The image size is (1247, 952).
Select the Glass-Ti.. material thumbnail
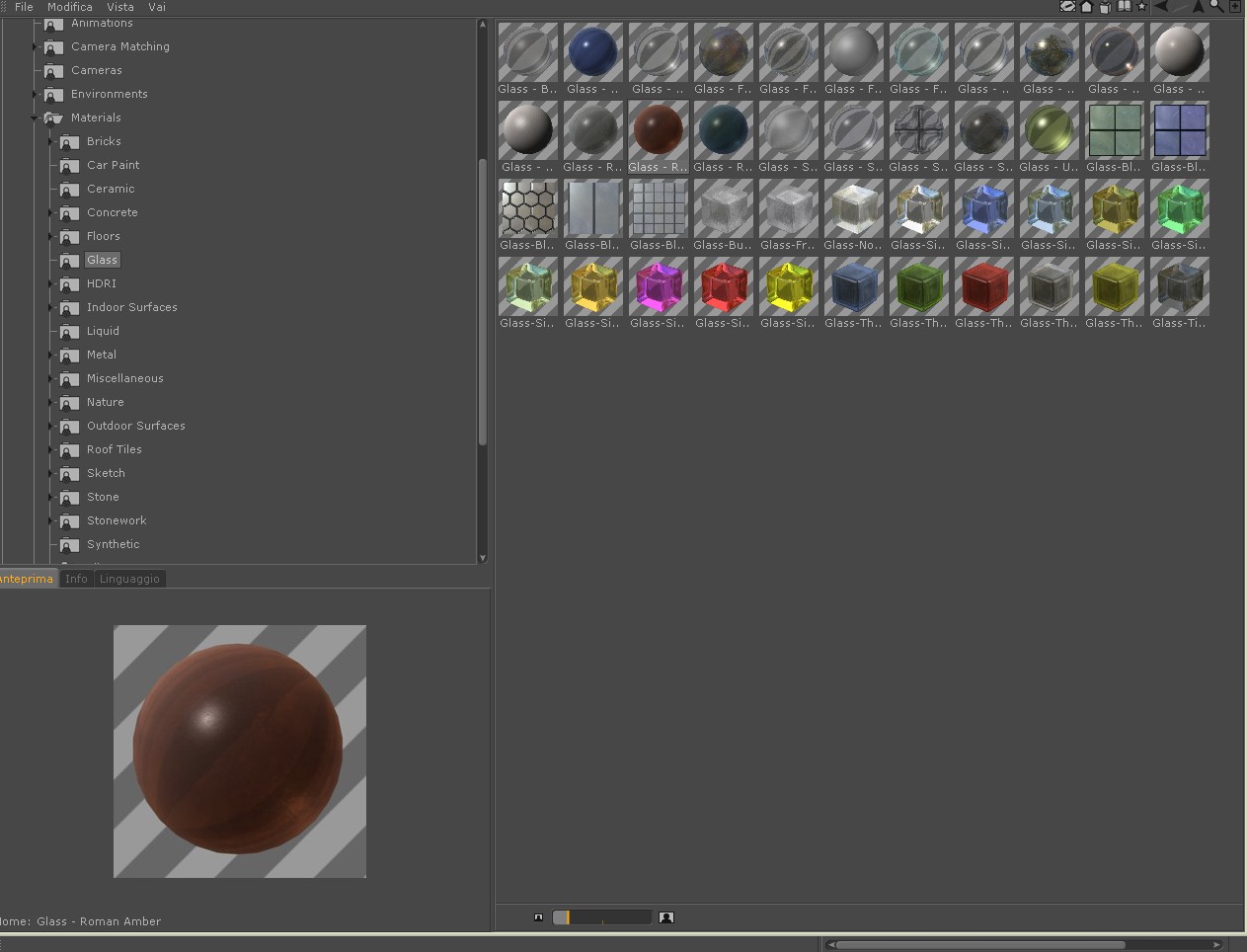tap(1180, 286)
